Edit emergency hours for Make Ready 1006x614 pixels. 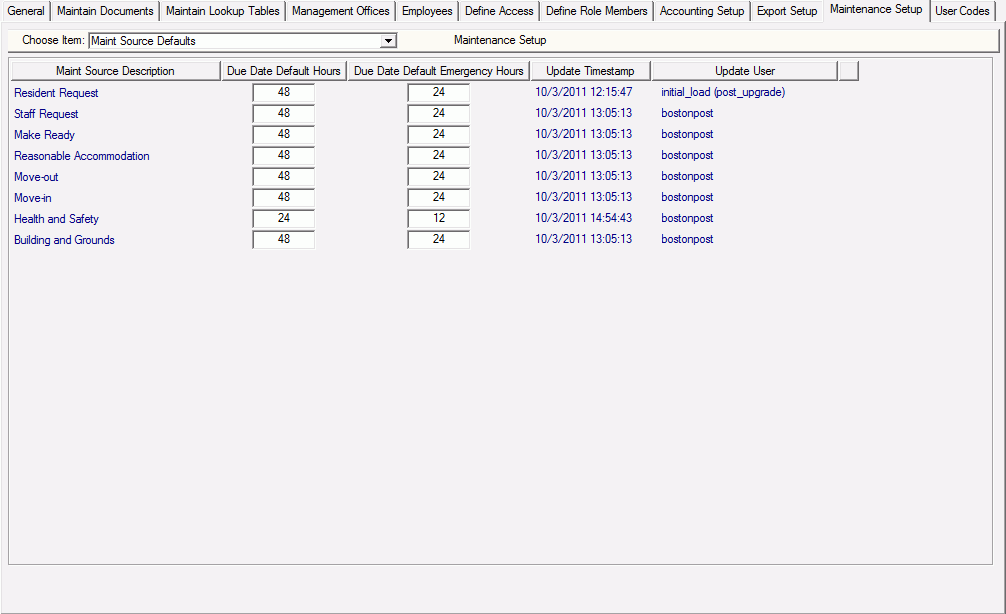coord(439,135)
